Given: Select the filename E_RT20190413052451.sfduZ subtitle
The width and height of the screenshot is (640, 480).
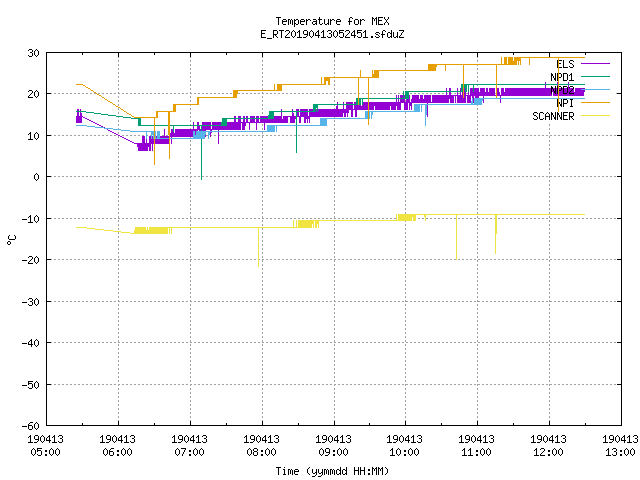Looking at the screenshot, I should [x=332, y=34].
